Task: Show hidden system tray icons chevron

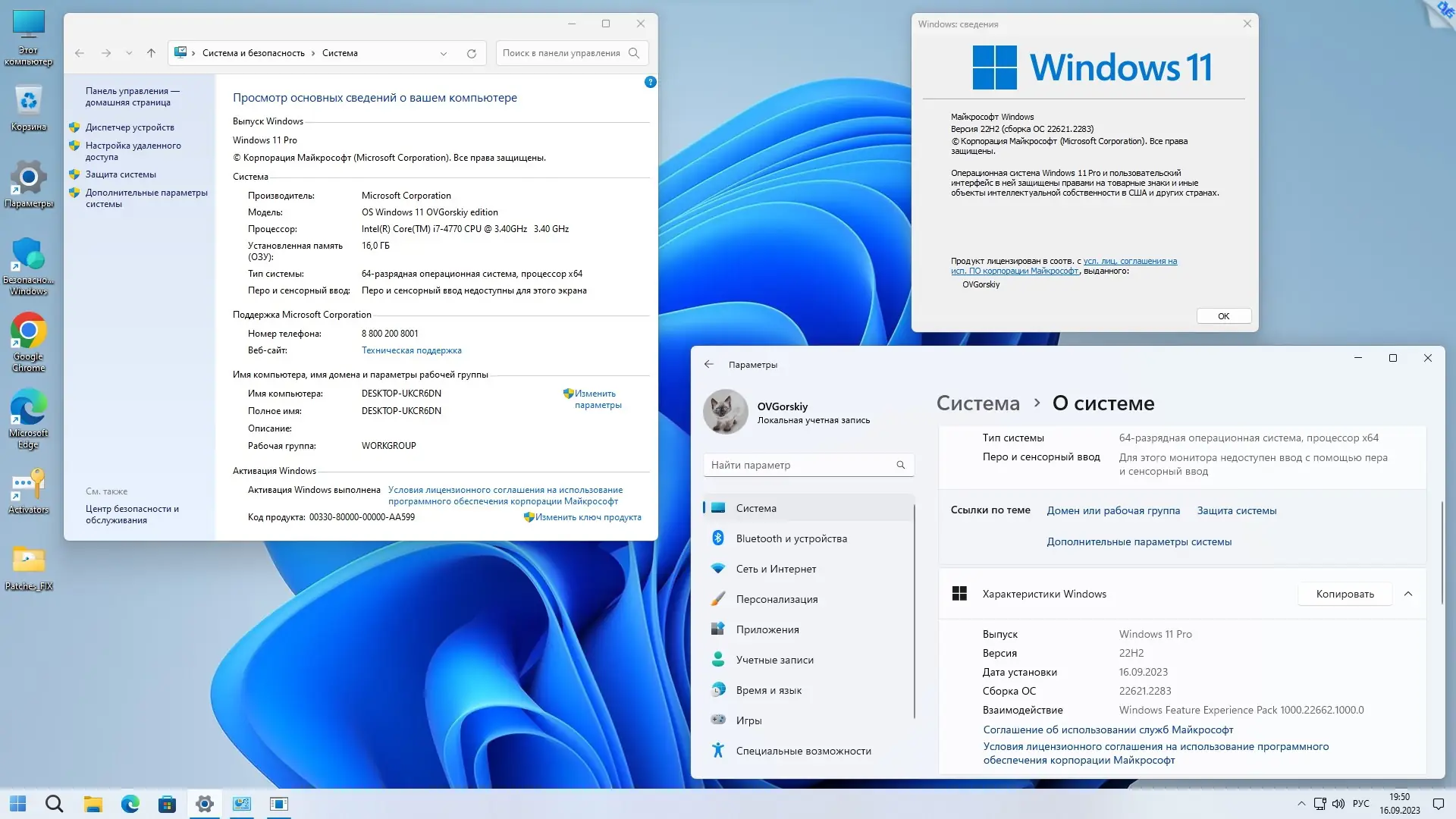Action: [1301, 804]
